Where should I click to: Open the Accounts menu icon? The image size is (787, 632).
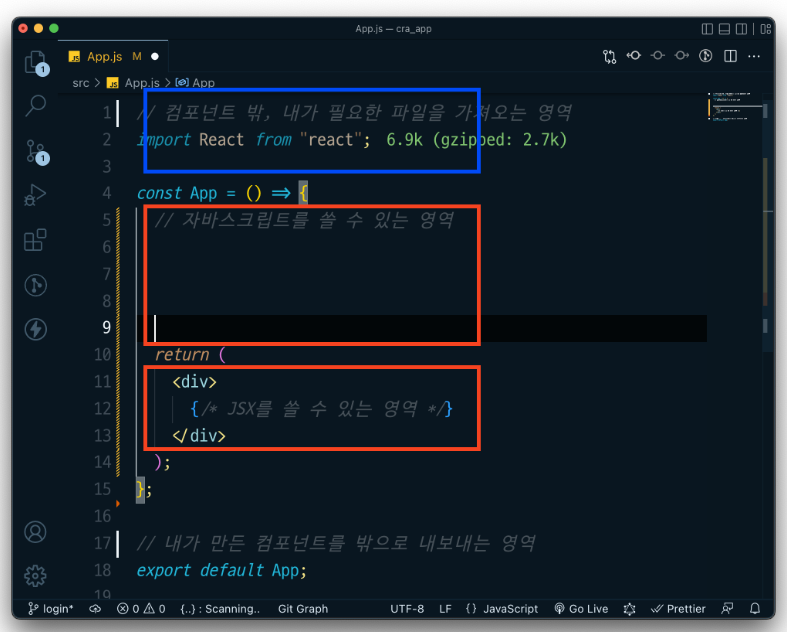(x=35, y=532)
